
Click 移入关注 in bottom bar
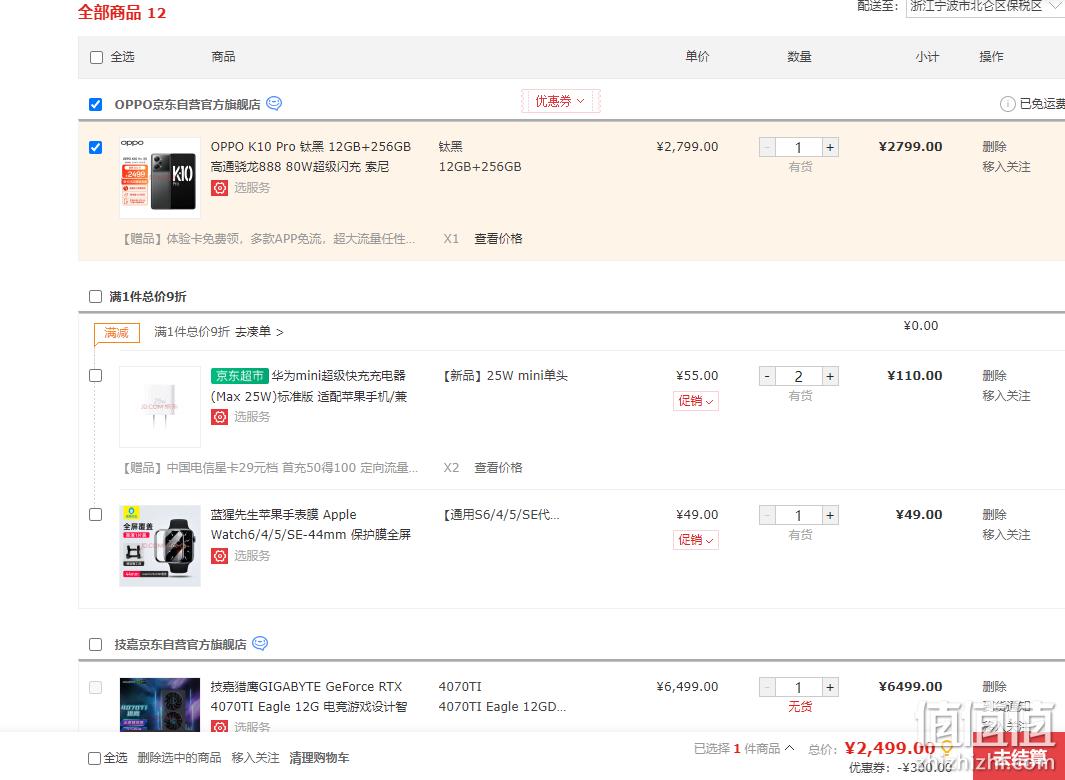[255, 758]
